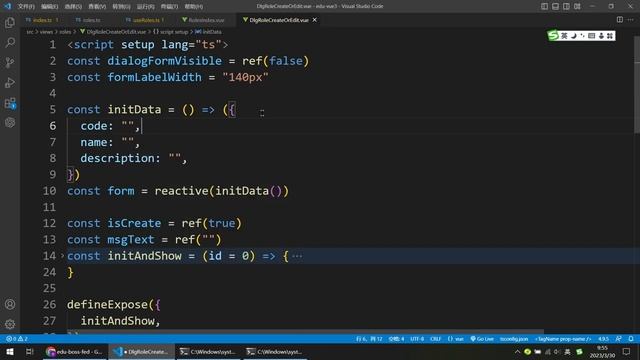
Task: Open the 编辑(E) menu
Action: [x=49, y=7]
